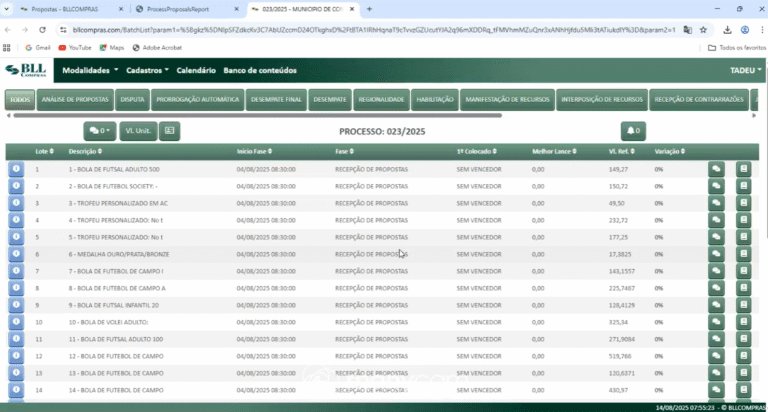The height and width of the screenshot is (412, 768).
Task: Sort table by 1º Colocado column
Action: [477, 151]
